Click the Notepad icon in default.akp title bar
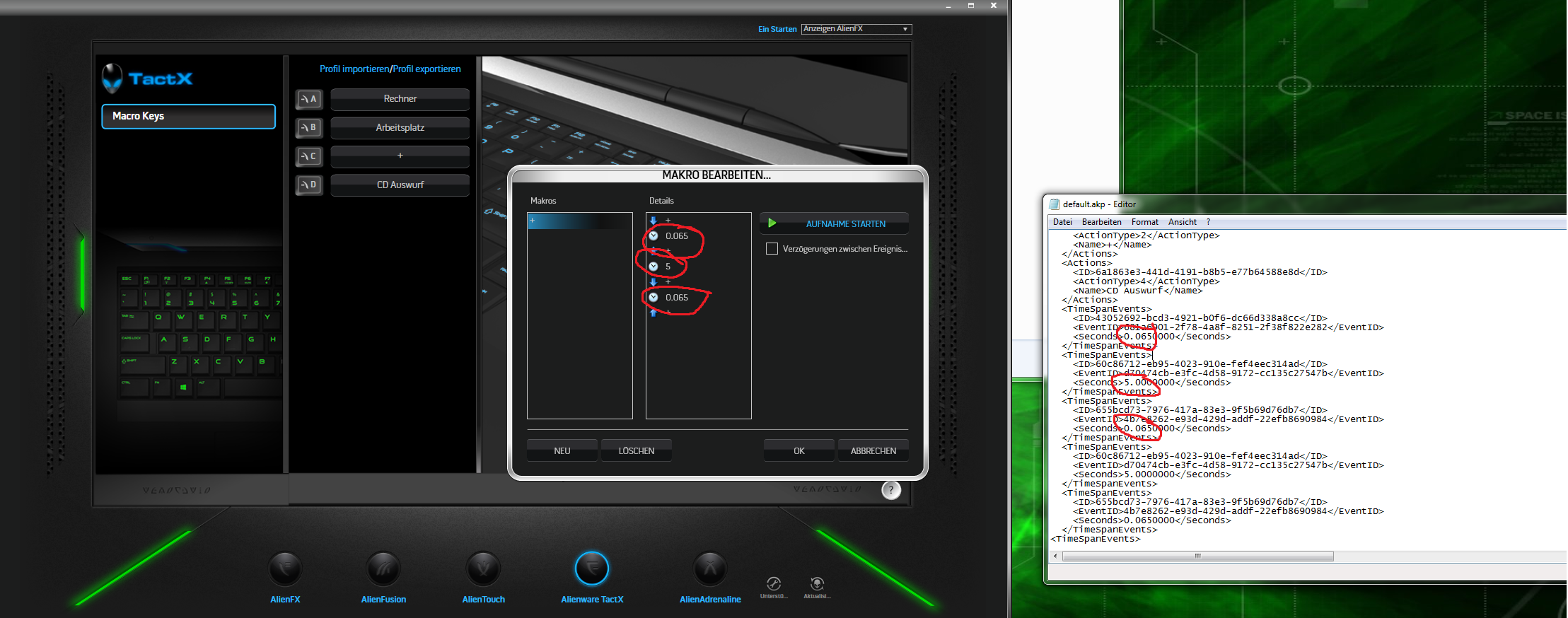This screenshot has height=618, width=1568. pos(1055,204)
